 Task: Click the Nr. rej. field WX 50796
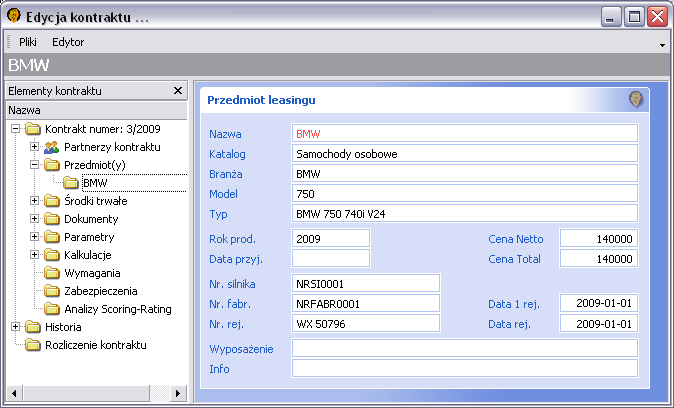[x=366, y=323]
